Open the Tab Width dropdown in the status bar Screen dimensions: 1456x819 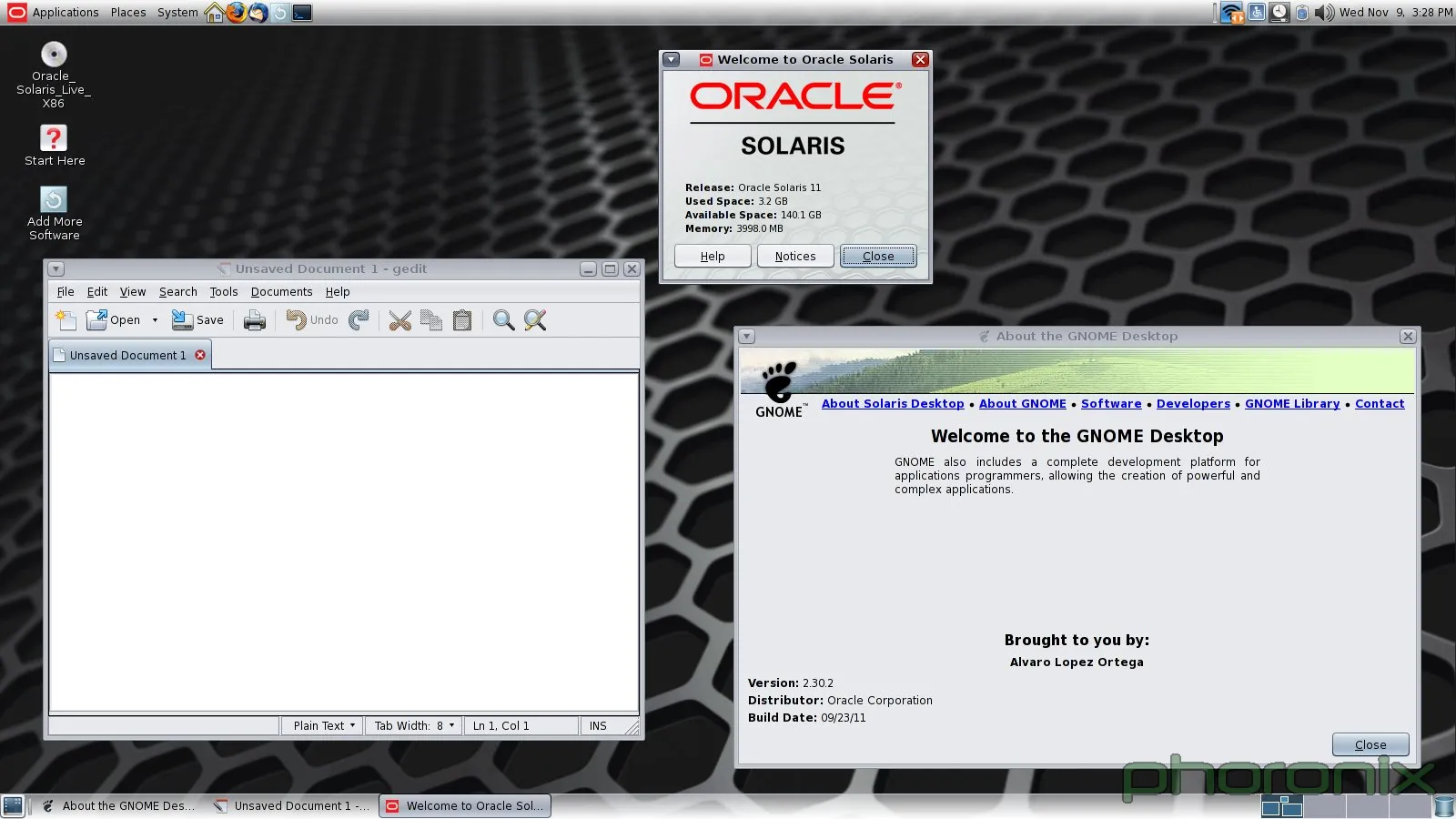tap(414, 726)
